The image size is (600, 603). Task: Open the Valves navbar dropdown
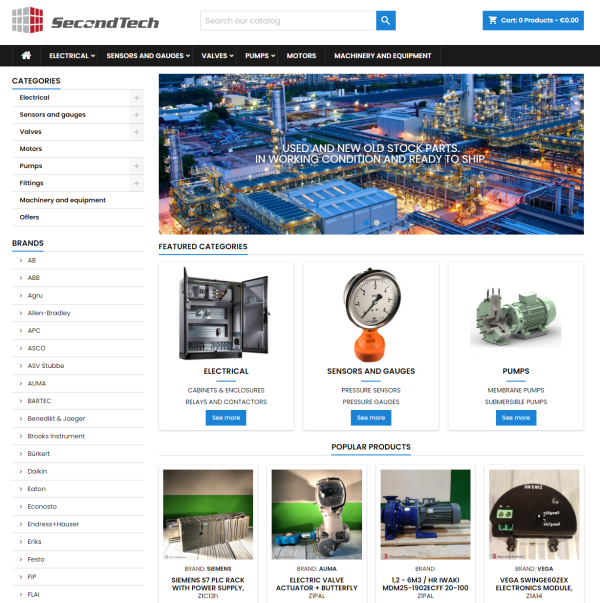[217, 55]
